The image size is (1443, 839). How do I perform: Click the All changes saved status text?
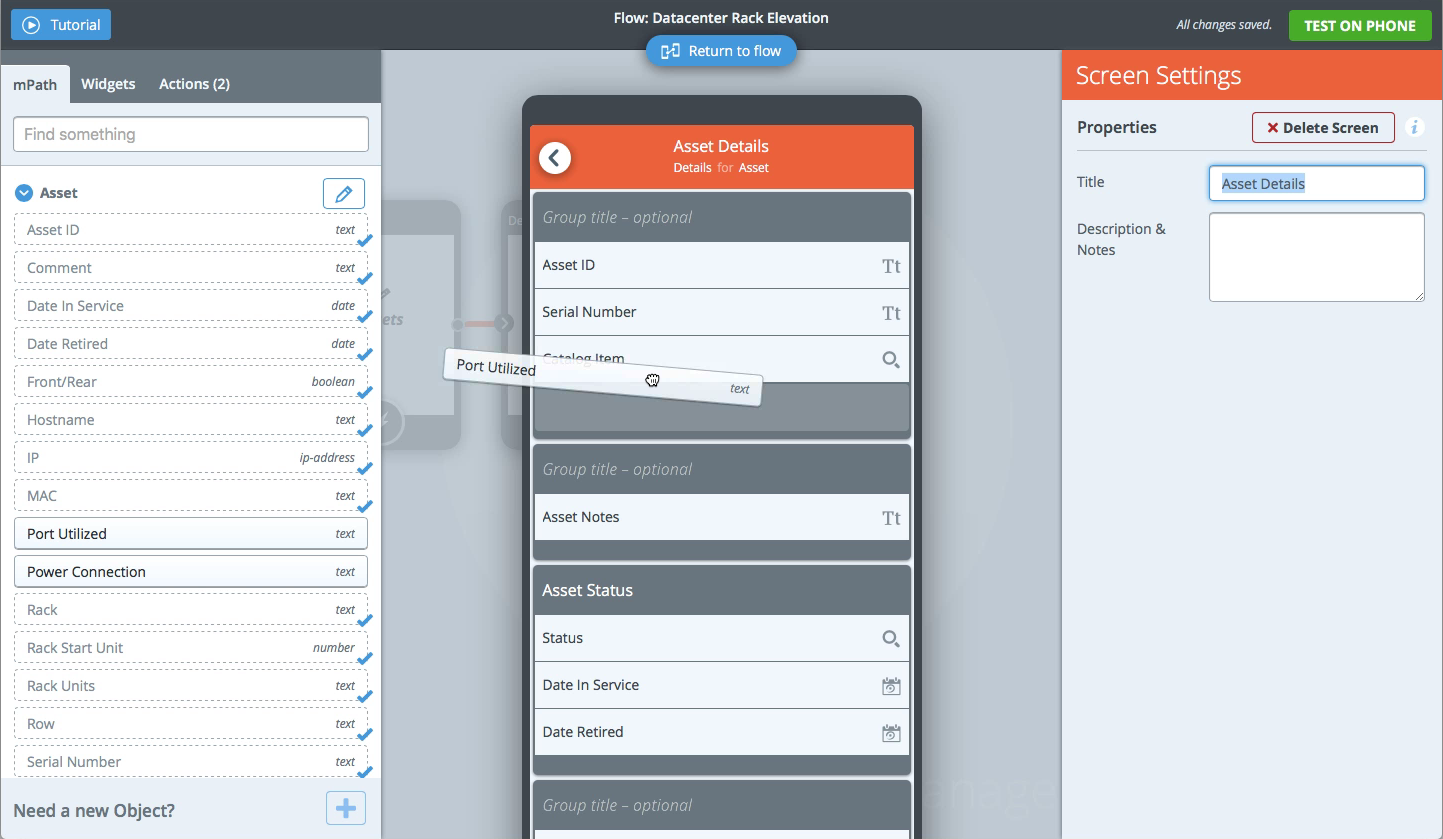tap(1224, 25)
